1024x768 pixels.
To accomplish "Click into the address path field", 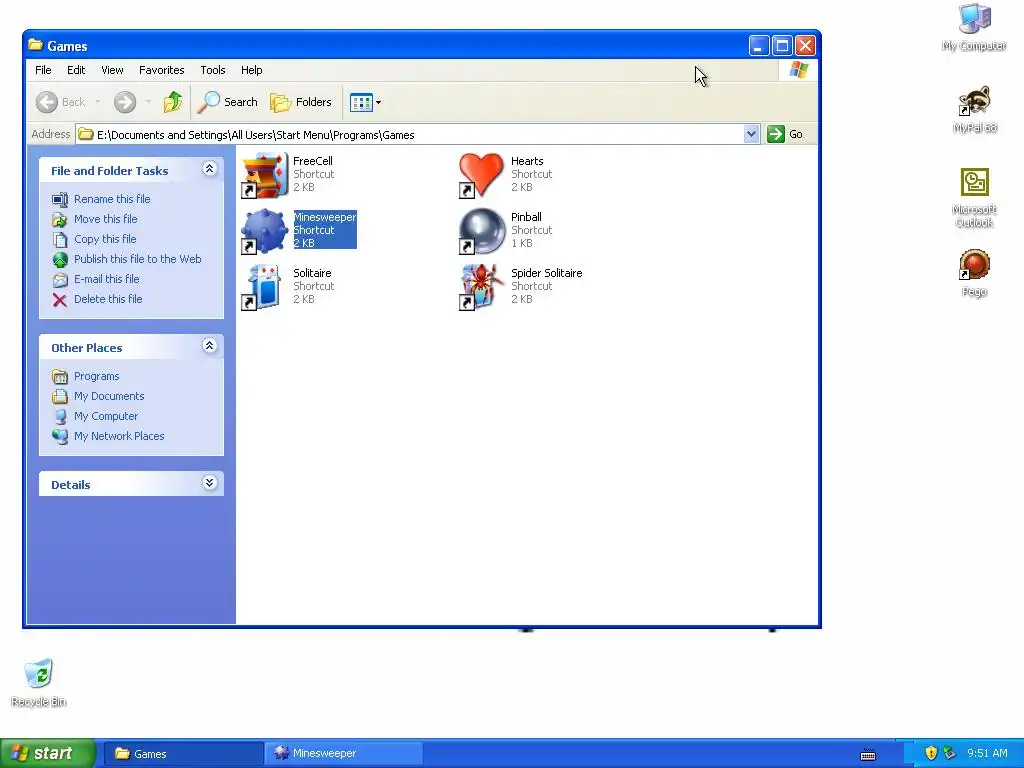I will 410,135.
